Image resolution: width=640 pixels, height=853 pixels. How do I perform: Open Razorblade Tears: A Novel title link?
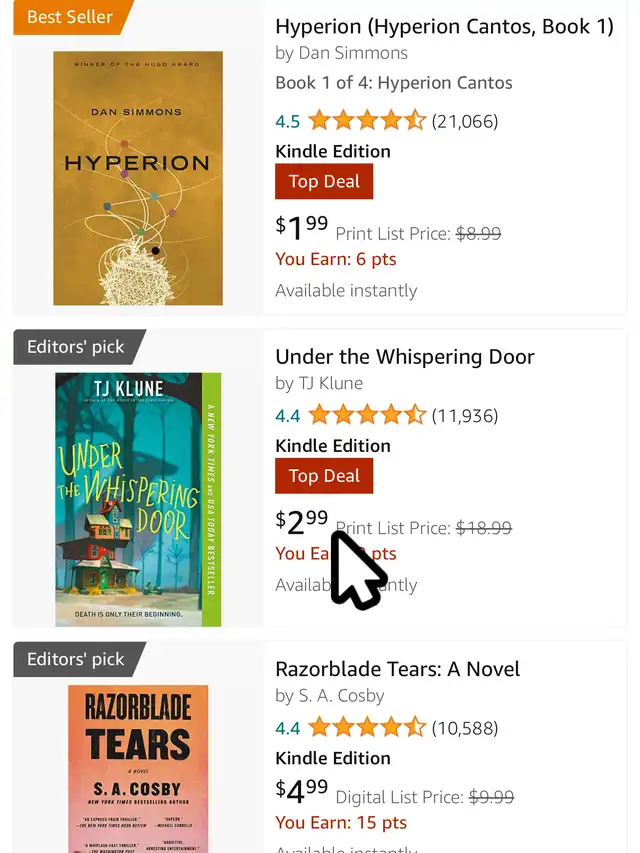pyautogui.click(x=397, y=669)
